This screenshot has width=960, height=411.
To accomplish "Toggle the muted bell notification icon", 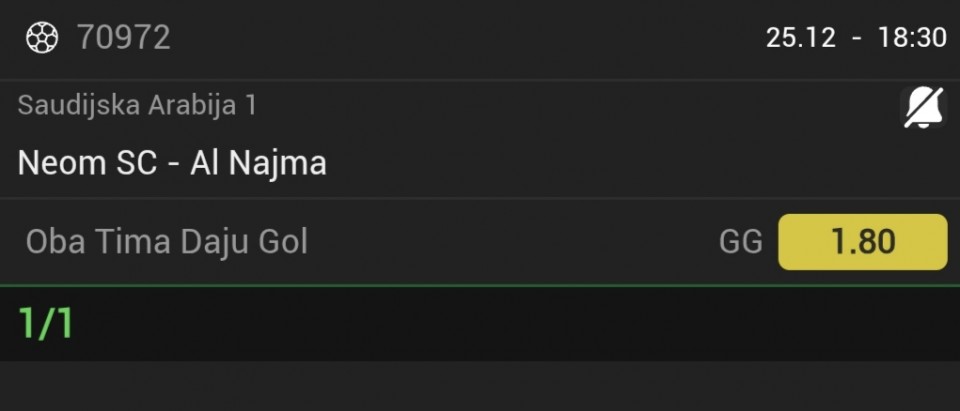I will (922, 108).
